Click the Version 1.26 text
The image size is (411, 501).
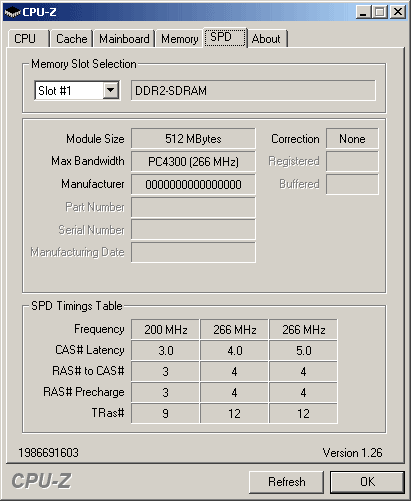352,453
